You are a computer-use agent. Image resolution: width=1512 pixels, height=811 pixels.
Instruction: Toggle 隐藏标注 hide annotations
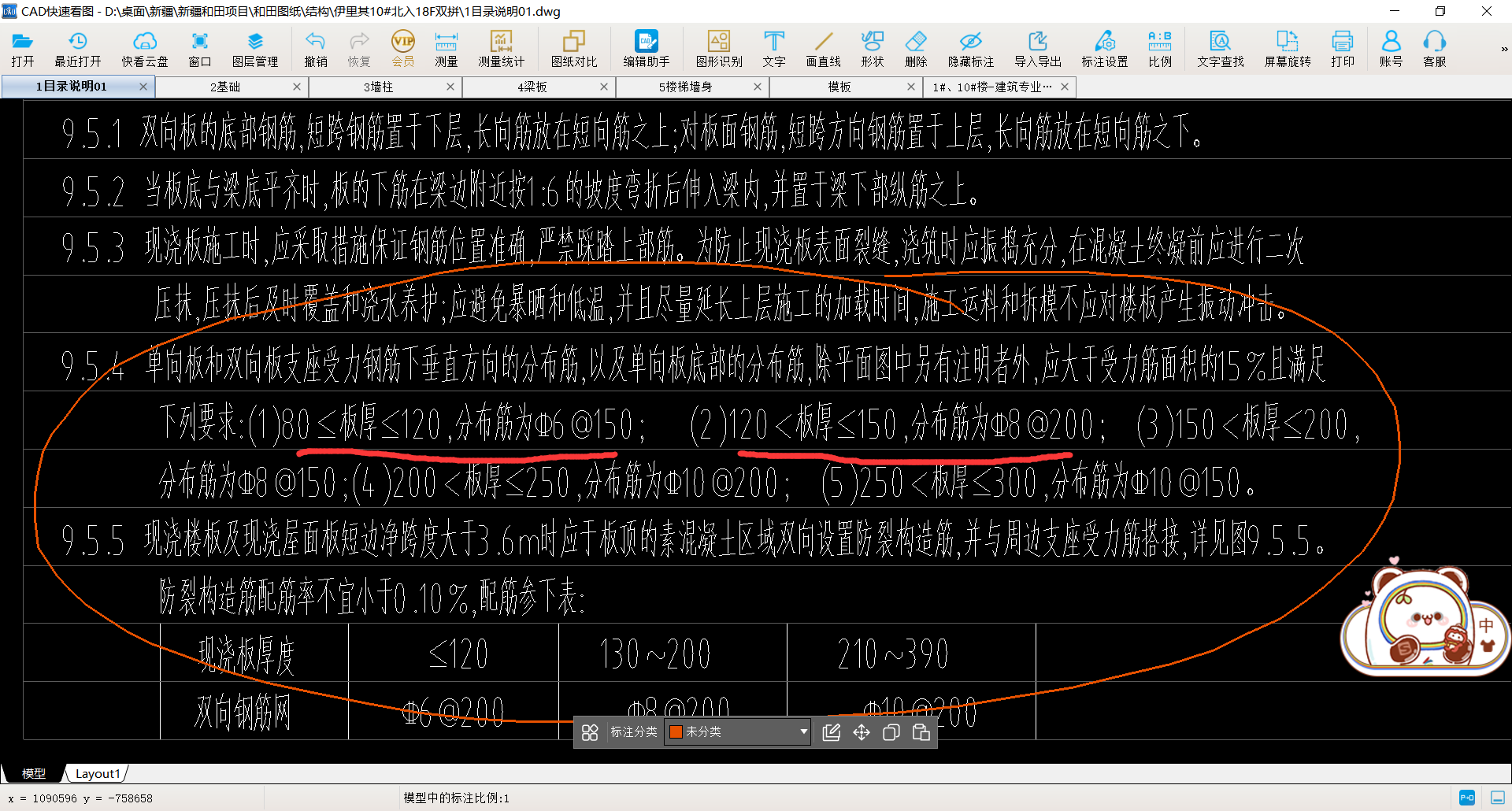pos(971,49)
